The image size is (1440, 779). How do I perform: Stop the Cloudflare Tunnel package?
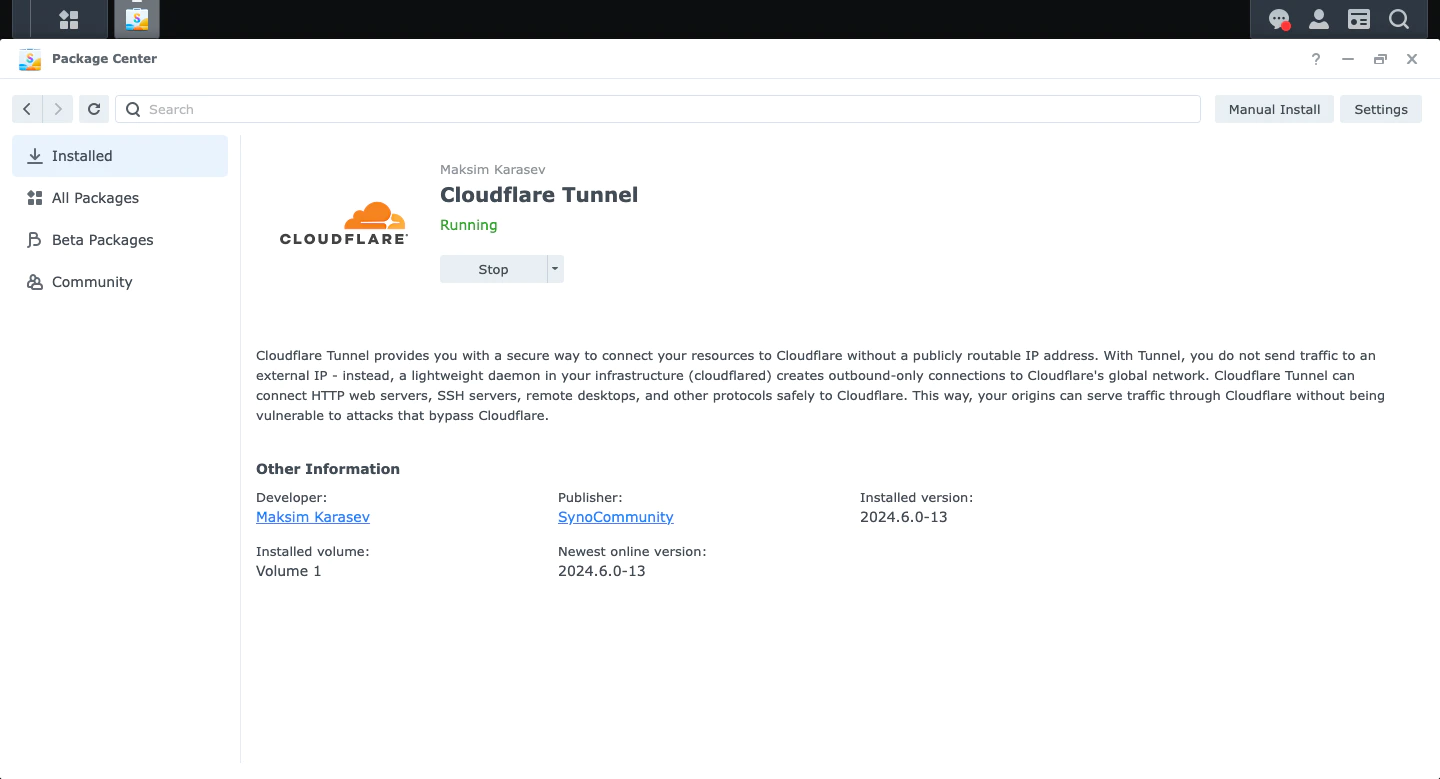(493, 269)
